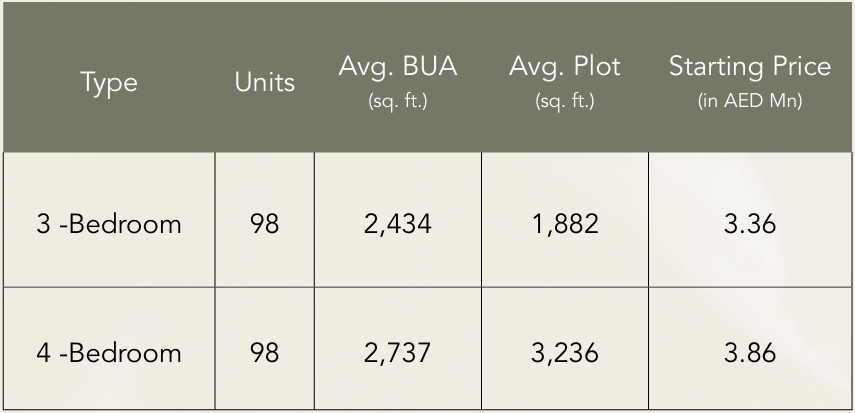Select the 4 -Bedroom cell
This screenshot has height=413, width=855.
pos(109,352)
